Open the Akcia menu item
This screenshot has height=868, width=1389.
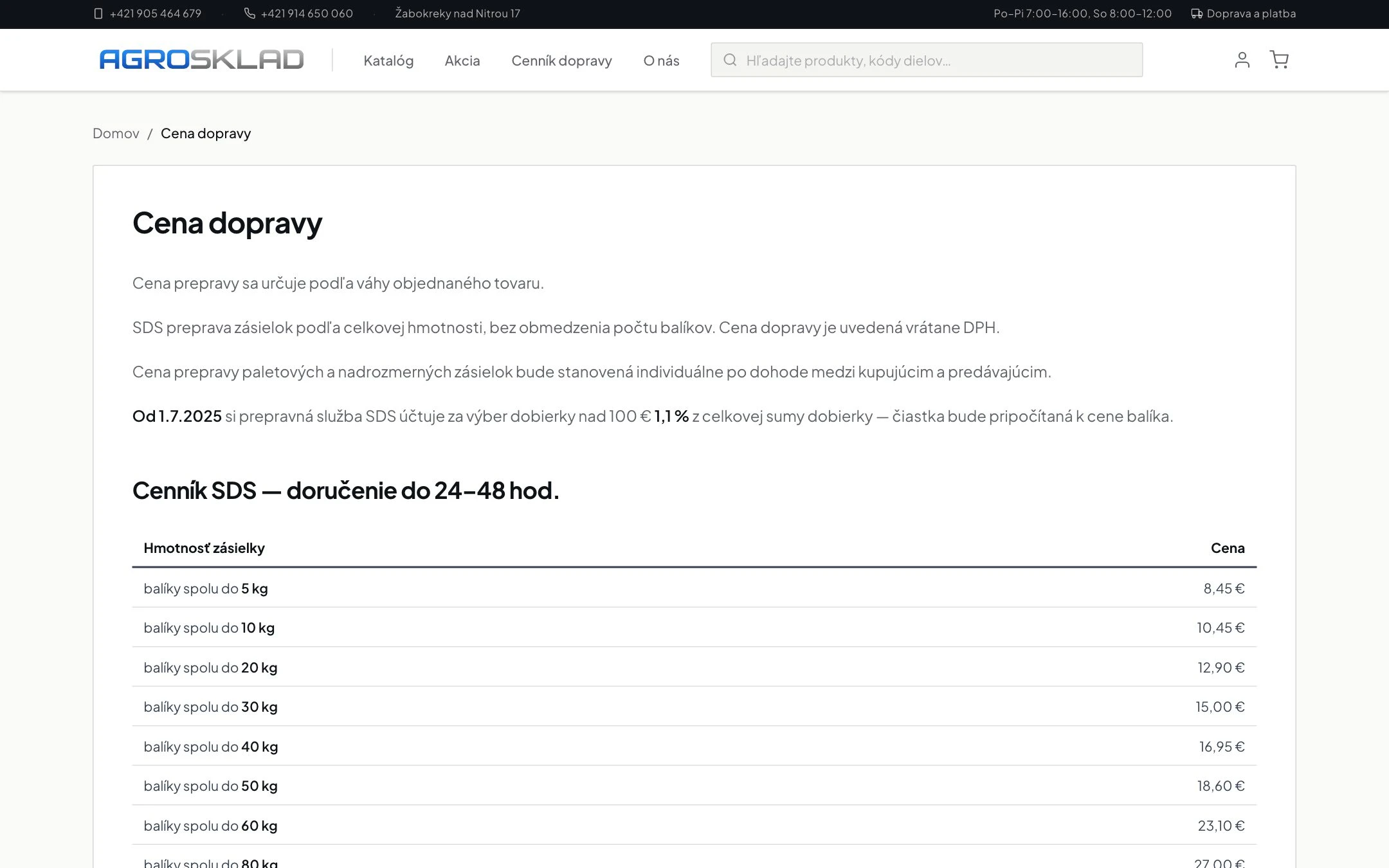(462, 60)
